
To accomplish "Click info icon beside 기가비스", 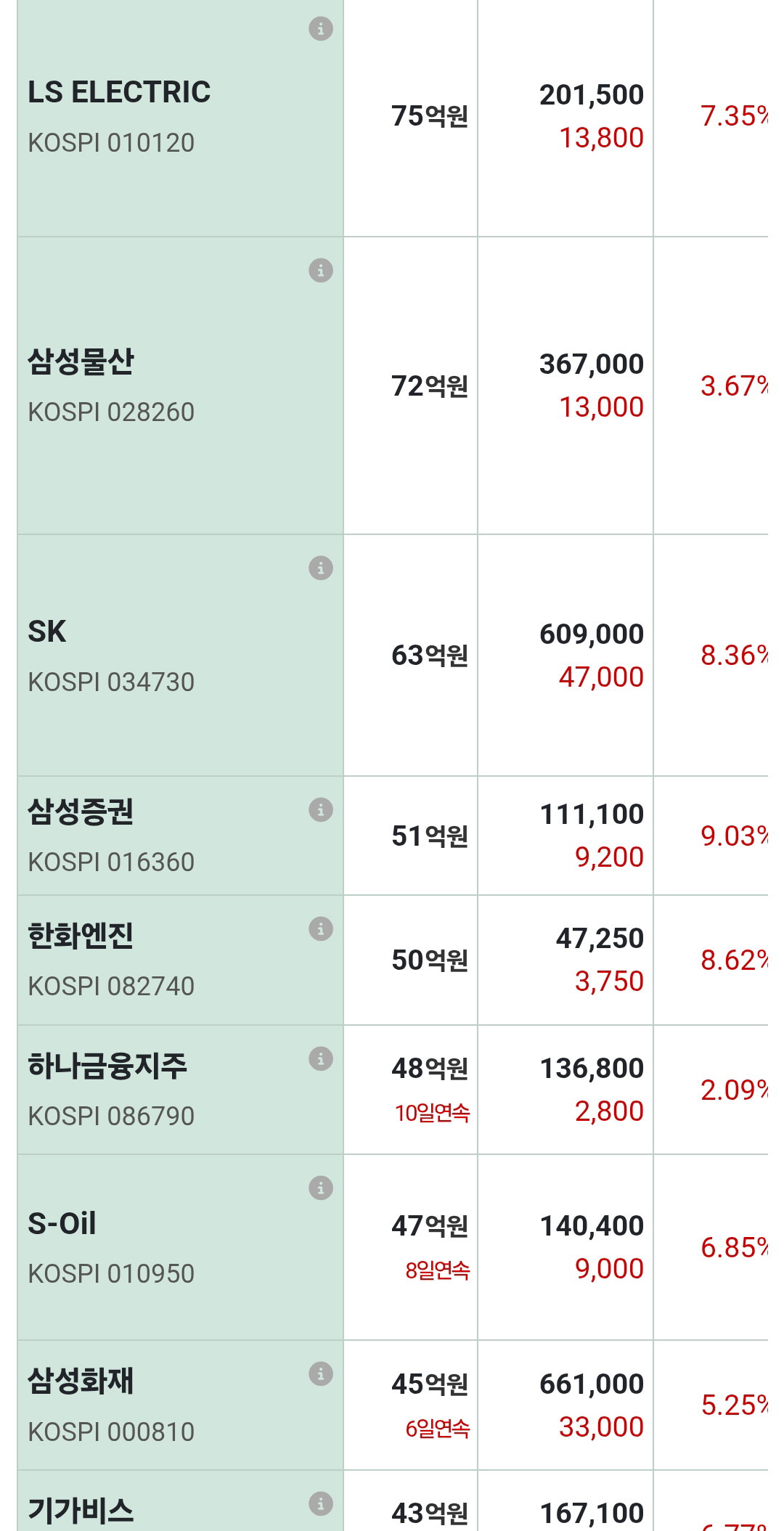I will coord(321,1503).
